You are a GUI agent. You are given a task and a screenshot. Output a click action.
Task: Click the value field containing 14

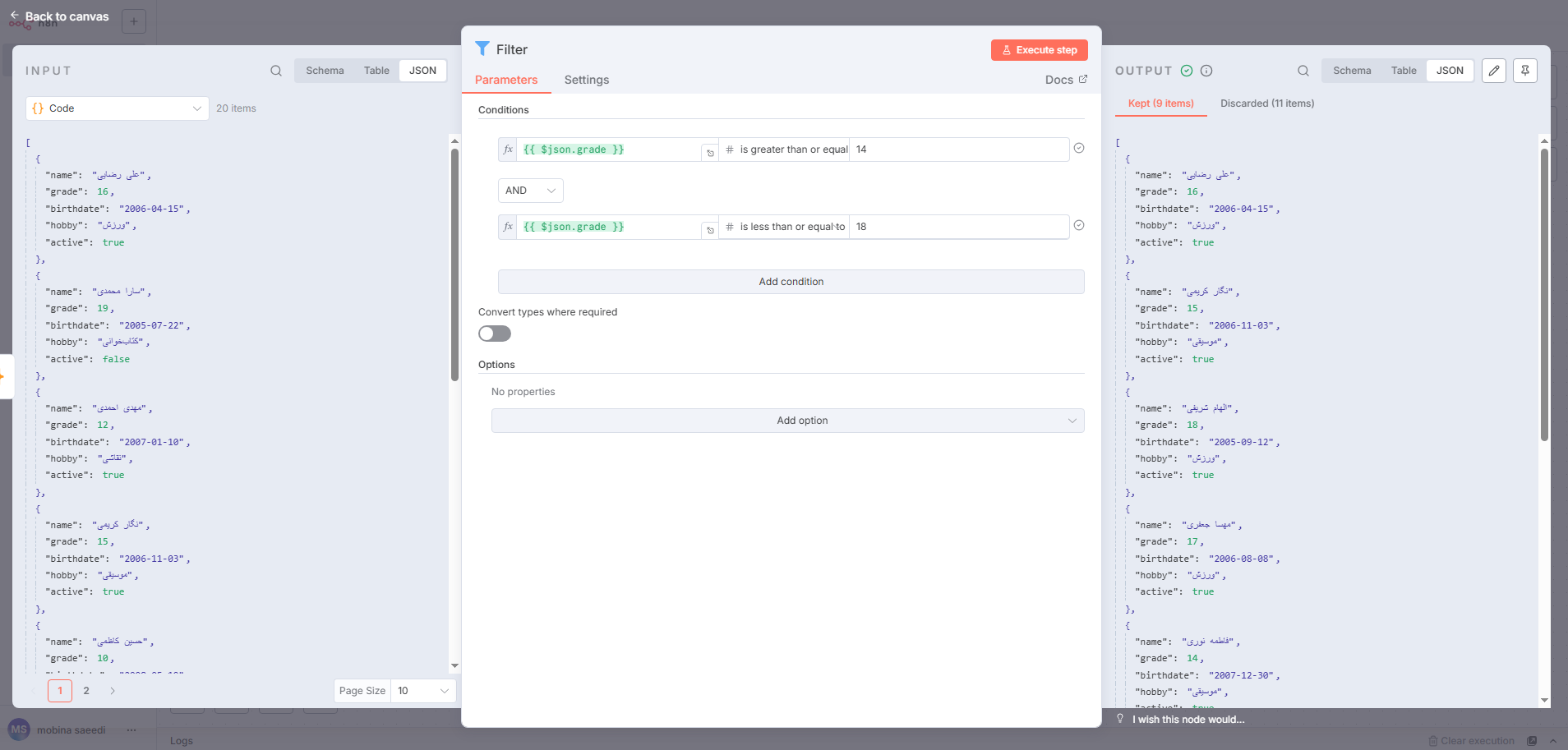(957, 150)
